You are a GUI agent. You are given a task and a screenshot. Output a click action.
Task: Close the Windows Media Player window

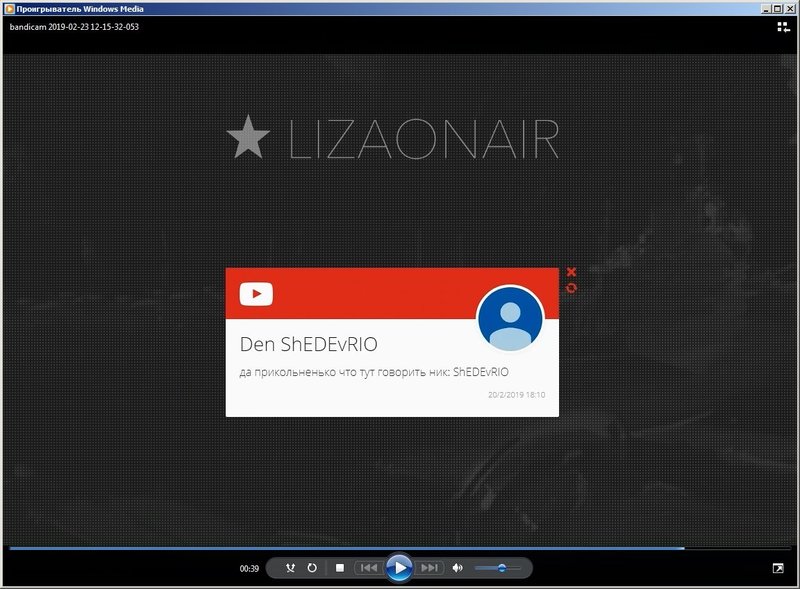[x=788, y=8]
